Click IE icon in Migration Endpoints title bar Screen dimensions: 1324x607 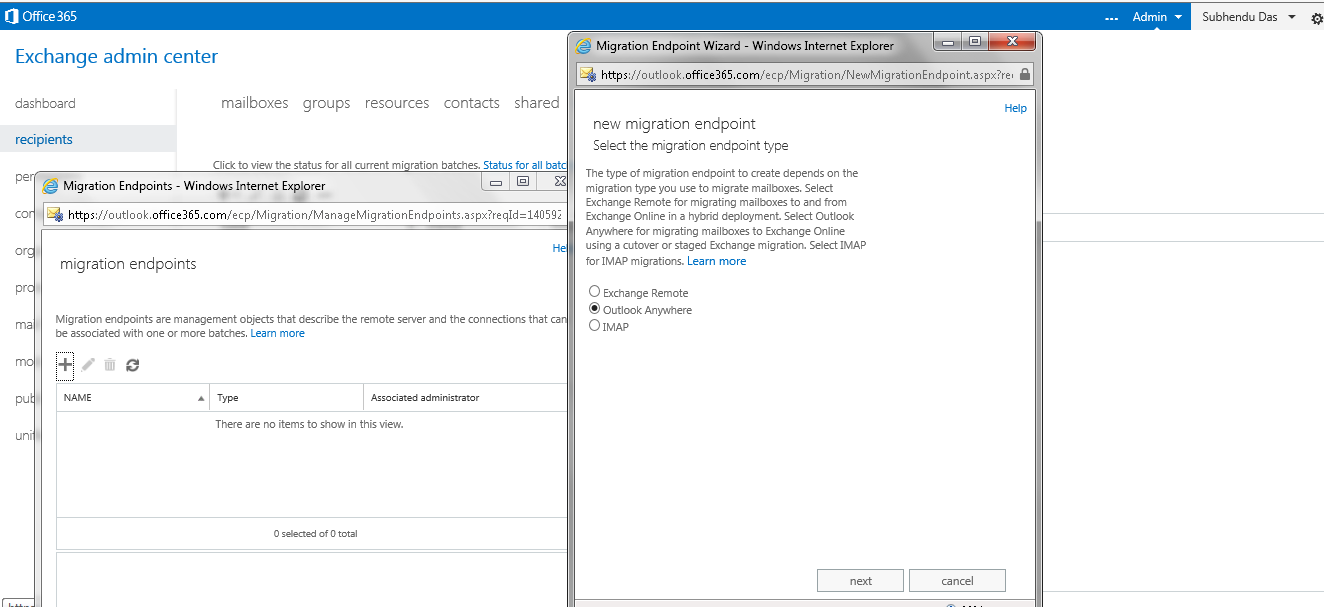click(50, 185)
